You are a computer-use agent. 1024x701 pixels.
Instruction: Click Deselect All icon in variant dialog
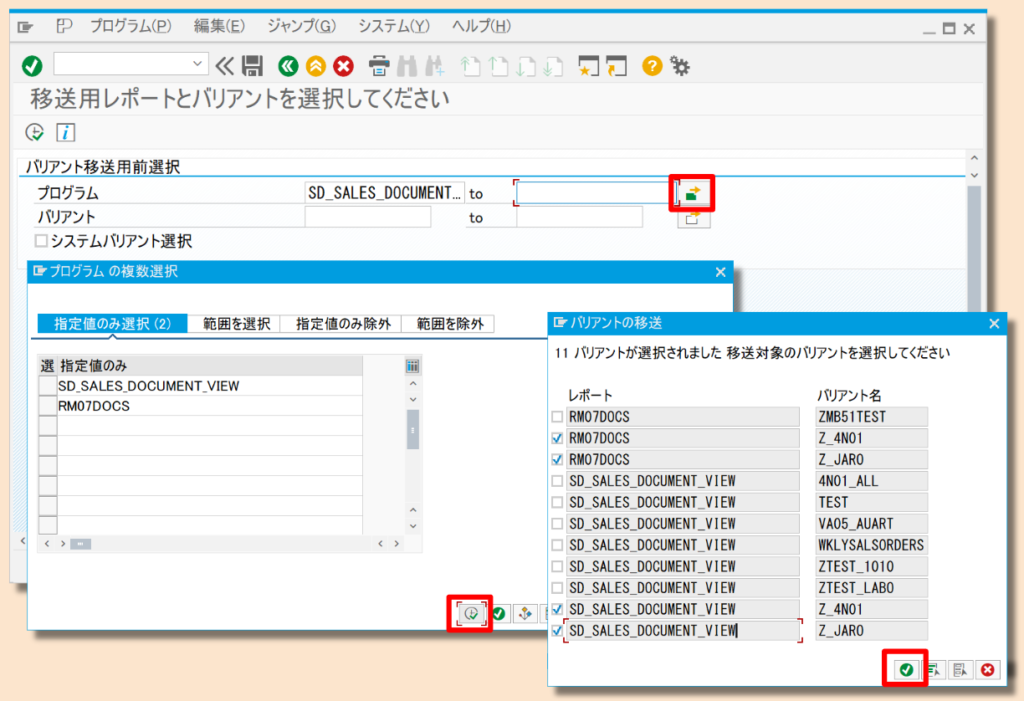(x=960, y=669)
